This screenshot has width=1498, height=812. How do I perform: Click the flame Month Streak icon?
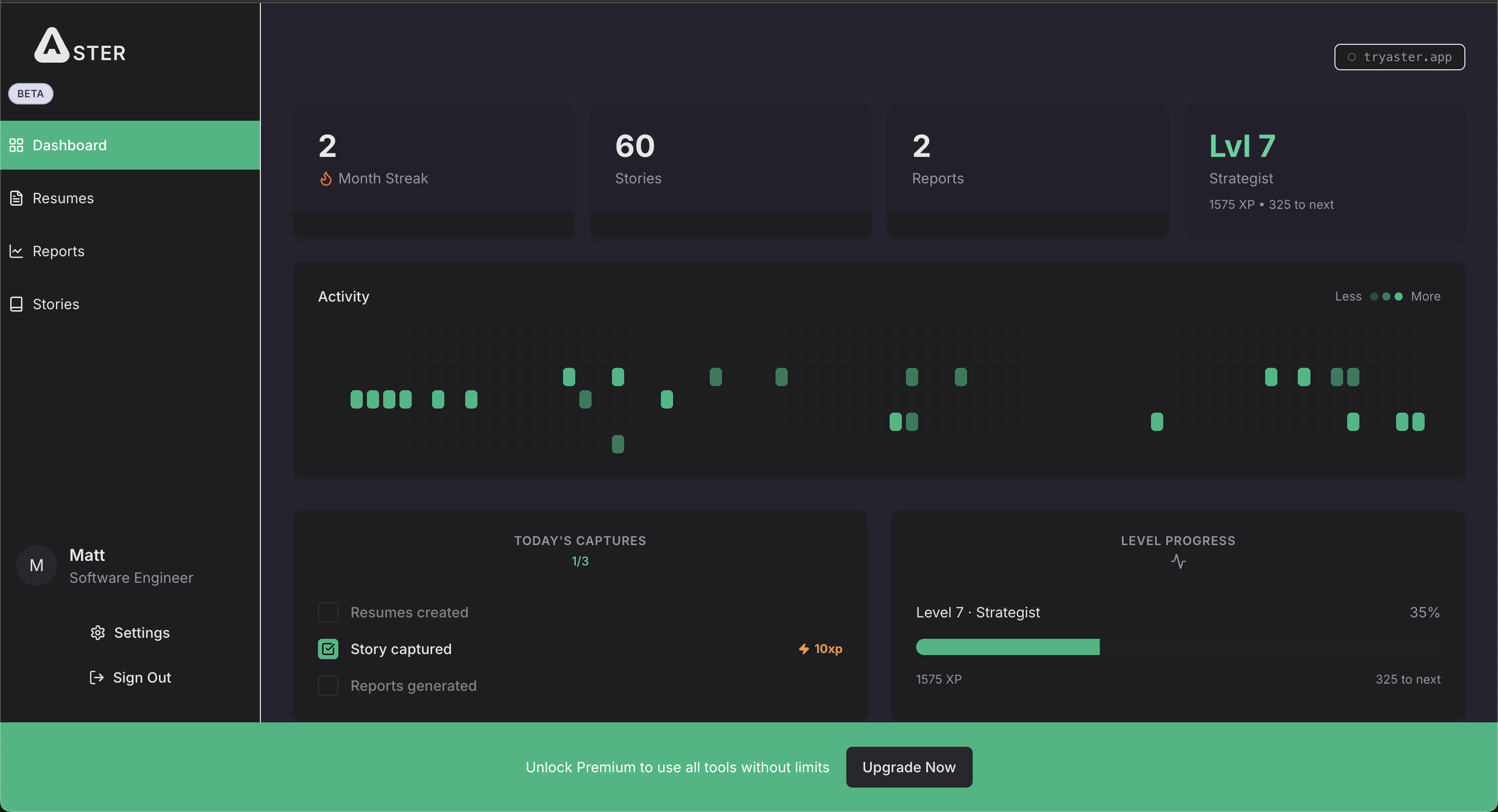pos(326,178)
